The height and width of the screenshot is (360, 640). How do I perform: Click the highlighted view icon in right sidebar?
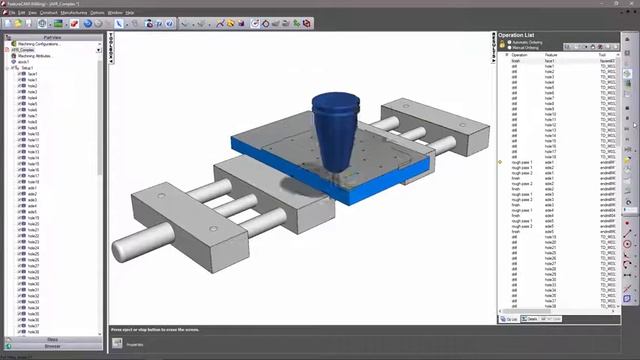pos(627,73)
